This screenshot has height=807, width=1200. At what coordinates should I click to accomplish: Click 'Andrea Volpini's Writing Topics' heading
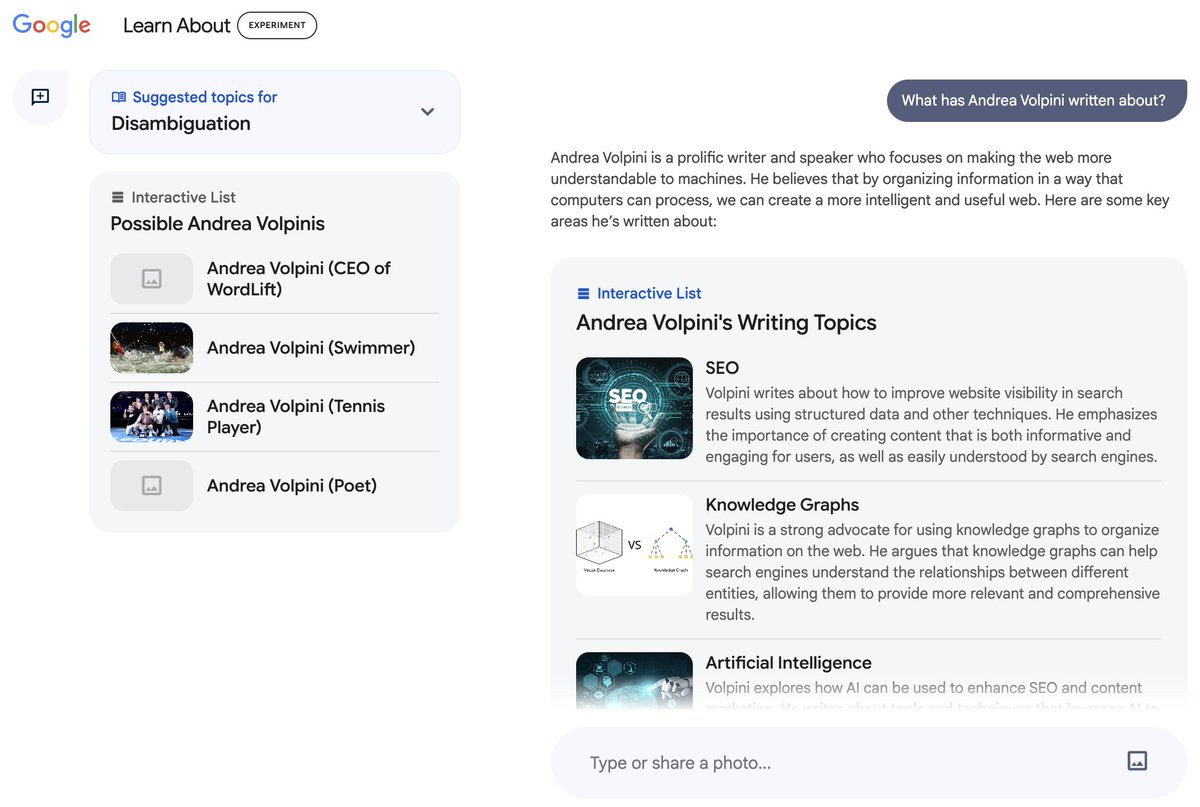(726, 323)
